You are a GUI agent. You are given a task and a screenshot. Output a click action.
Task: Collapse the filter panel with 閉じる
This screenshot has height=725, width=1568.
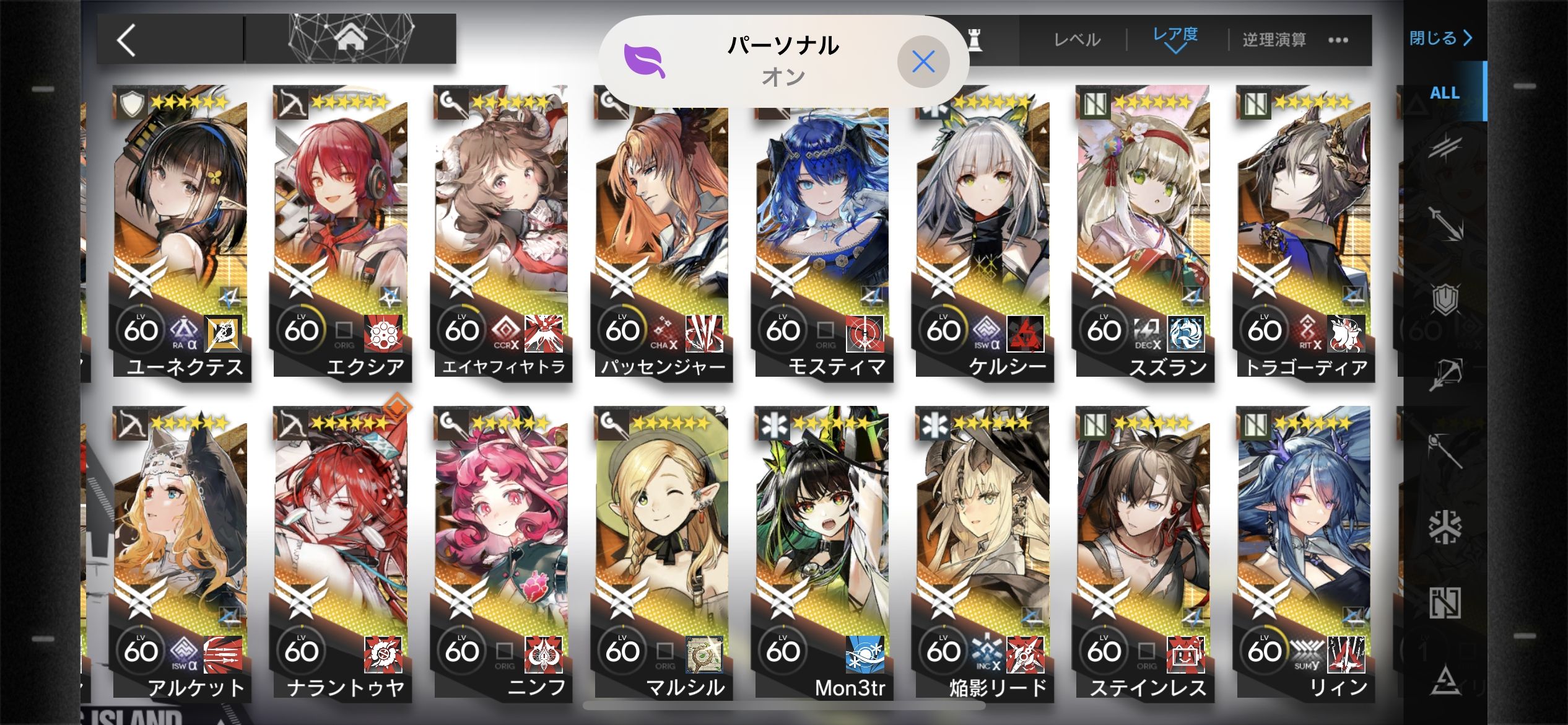tap(1440, 38)
